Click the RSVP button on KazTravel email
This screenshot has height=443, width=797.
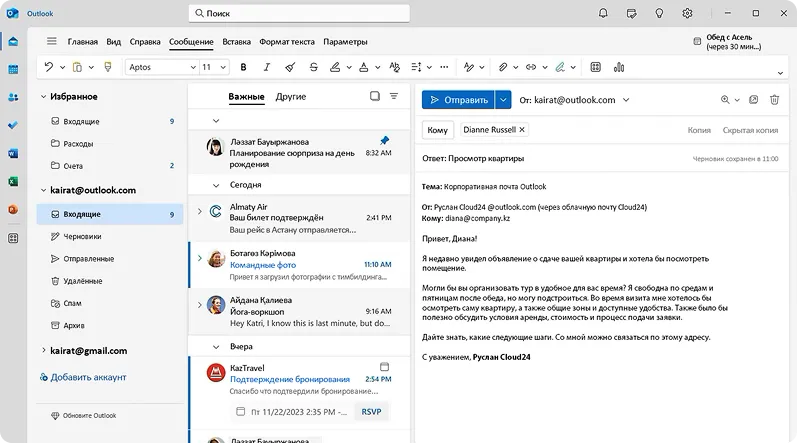click(371, 412)
